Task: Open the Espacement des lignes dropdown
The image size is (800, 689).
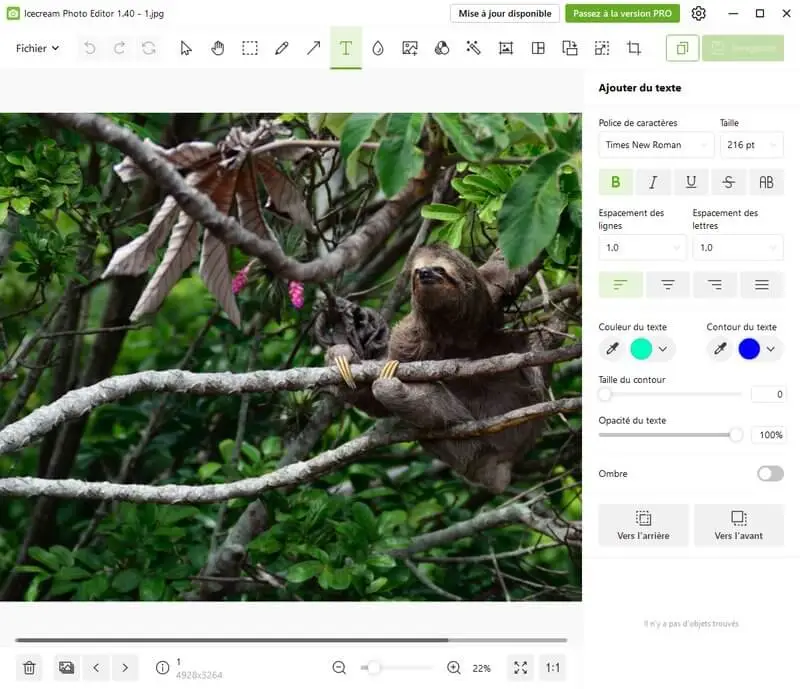Action: [x=642, y=248]
